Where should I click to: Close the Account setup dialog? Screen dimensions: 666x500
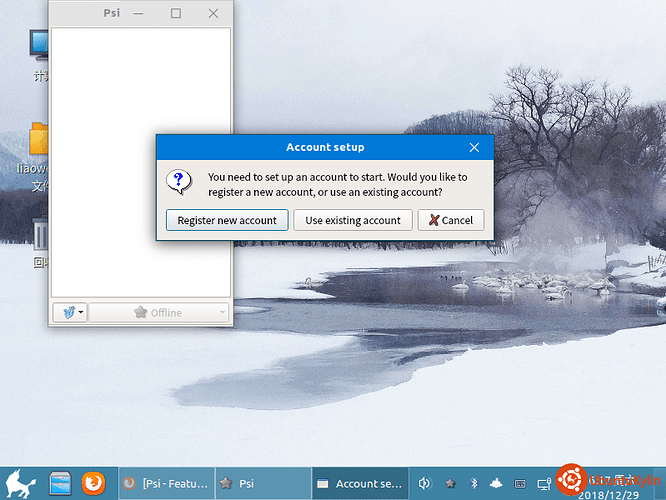point(474,147)
